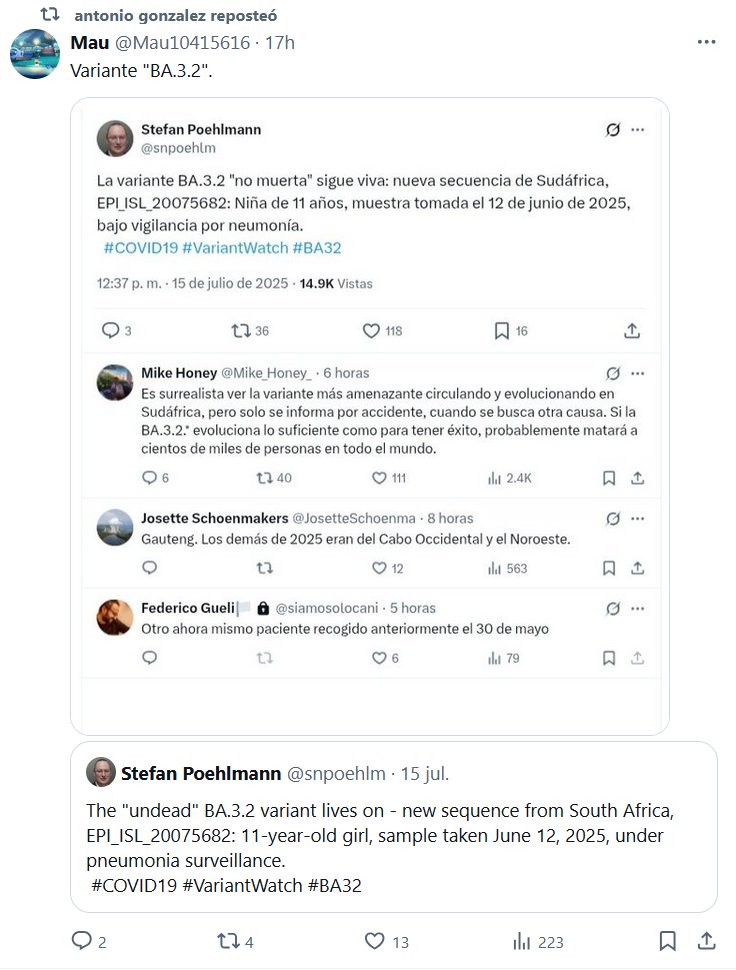Open Mau's profile picture
Screen dimensions: 736x970
coord(35,54)
